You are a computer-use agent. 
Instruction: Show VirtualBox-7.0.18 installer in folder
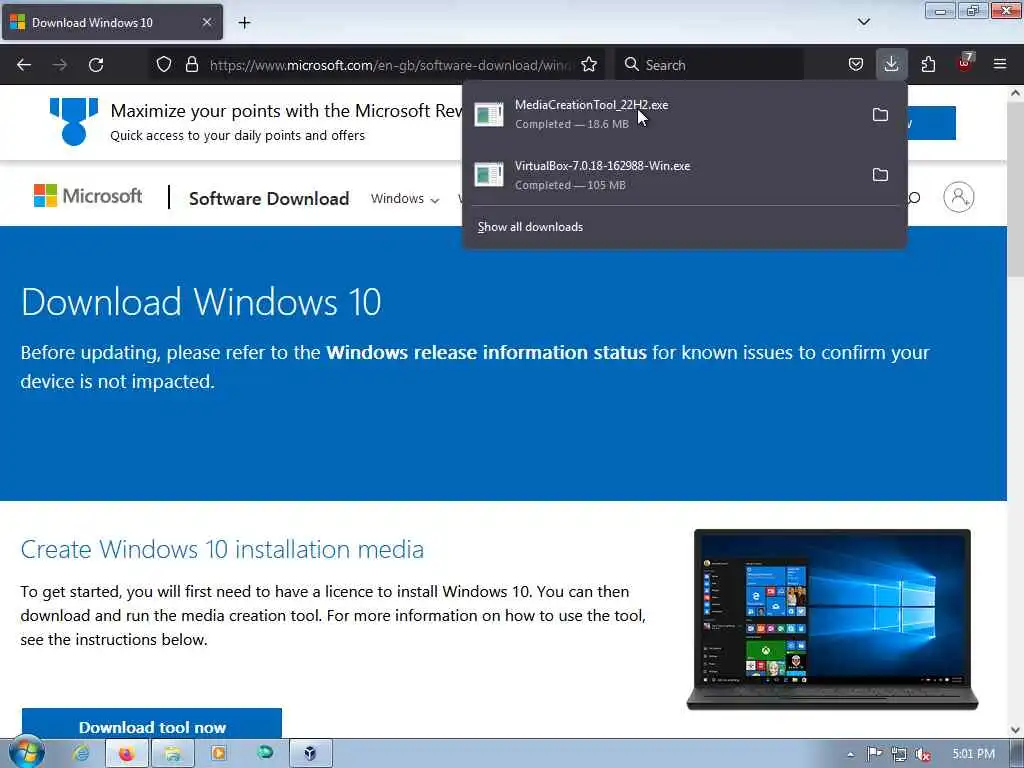(880, 174)
